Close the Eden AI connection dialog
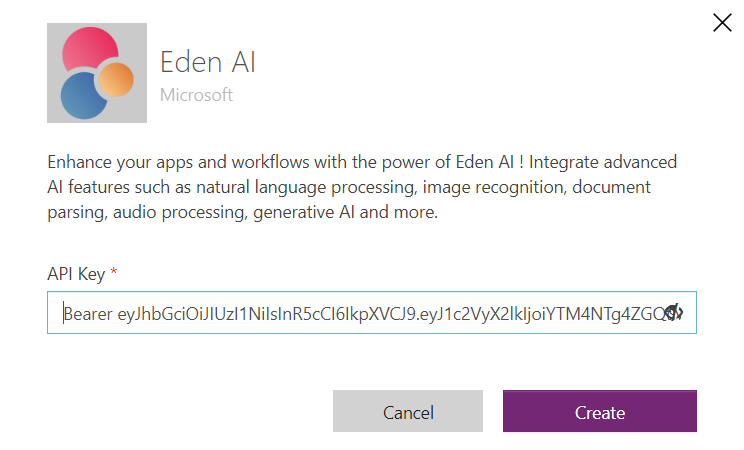Image resolution: width=744 pixels, height=450 pixels. 722,23
